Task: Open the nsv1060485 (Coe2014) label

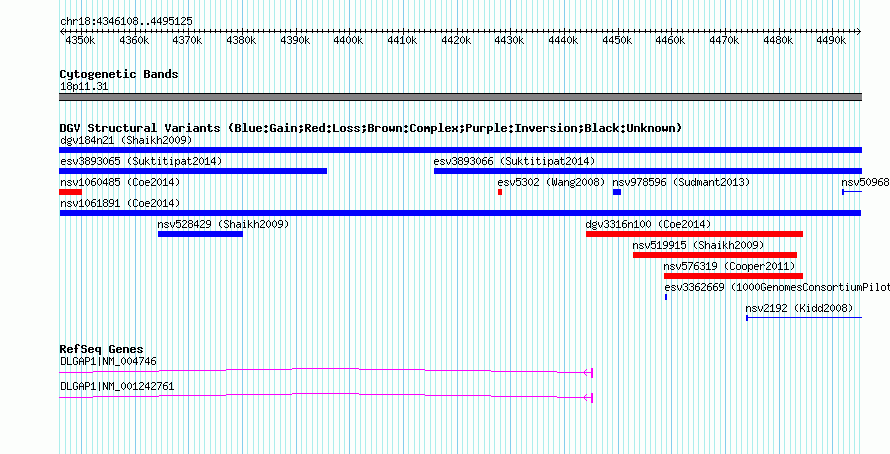Action: coord(120,182)
